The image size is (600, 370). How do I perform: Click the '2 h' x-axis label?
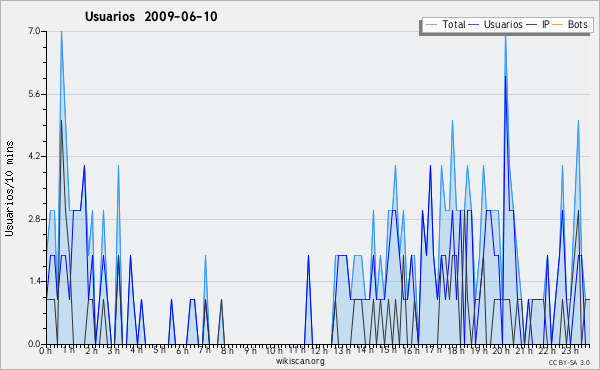tap(91, 350)
